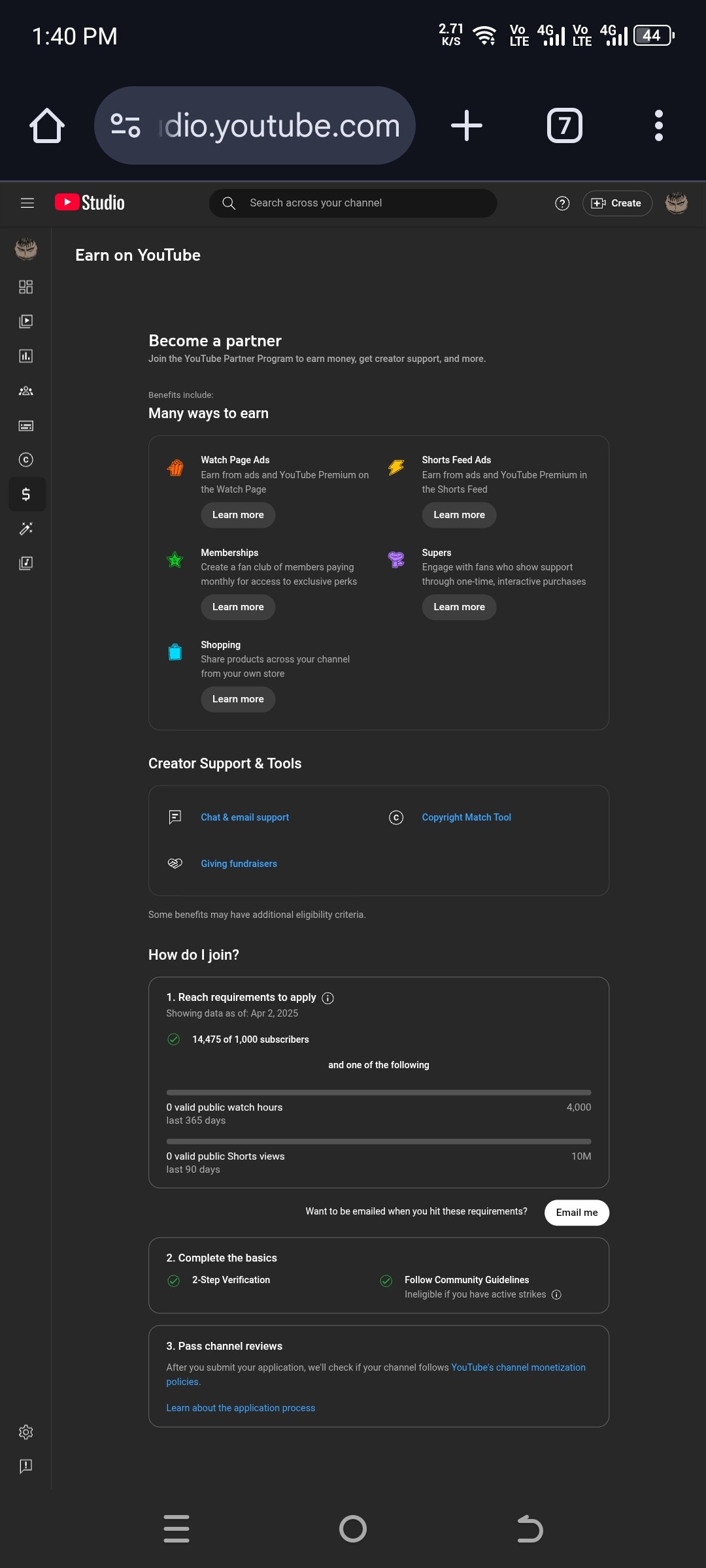Open the Giving fundraisers link
This screenshot has width=706, height=1568.
pyautogui.click(x=239, y=864)
